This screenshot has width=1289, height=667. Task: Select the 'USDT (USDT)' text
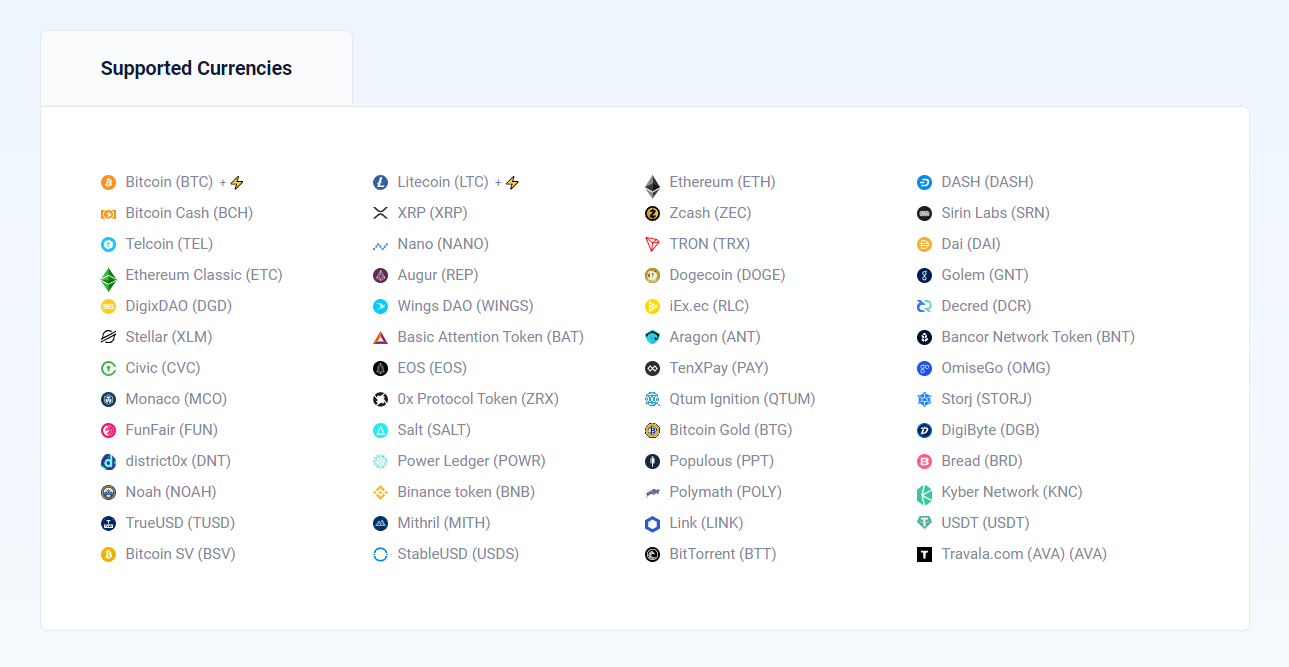tap(985, 523)
